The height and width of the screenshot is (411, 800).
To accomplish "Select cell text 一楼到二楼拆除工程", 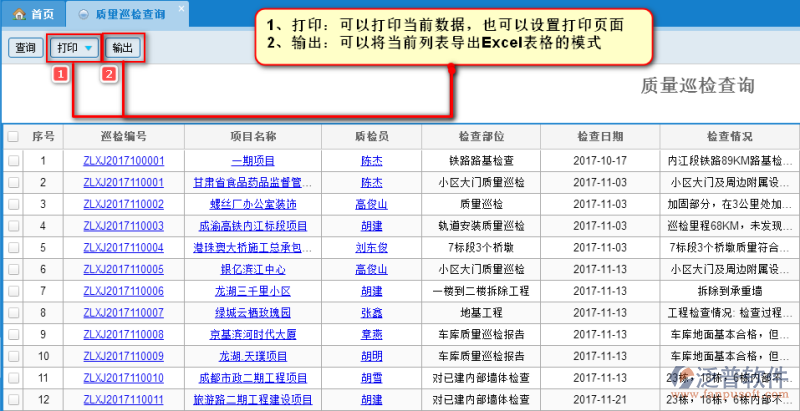I will 481,291.
